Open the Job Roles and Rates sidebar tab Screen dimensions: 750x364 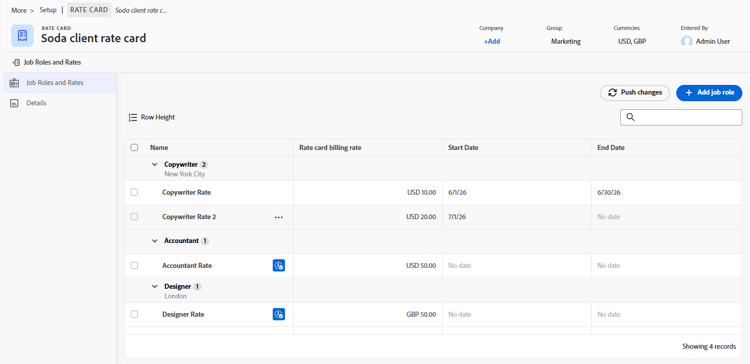[x=60, y=83]
